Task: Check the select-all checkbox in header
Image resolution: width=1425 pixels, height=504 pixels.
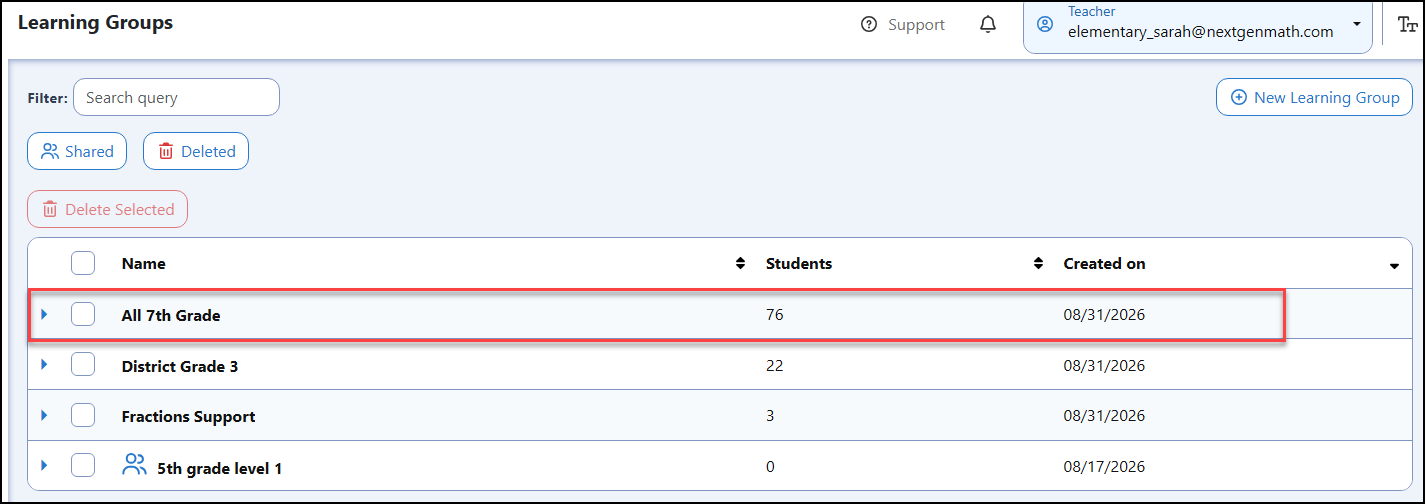Action: pyautogui.click(x=83, y=263)
